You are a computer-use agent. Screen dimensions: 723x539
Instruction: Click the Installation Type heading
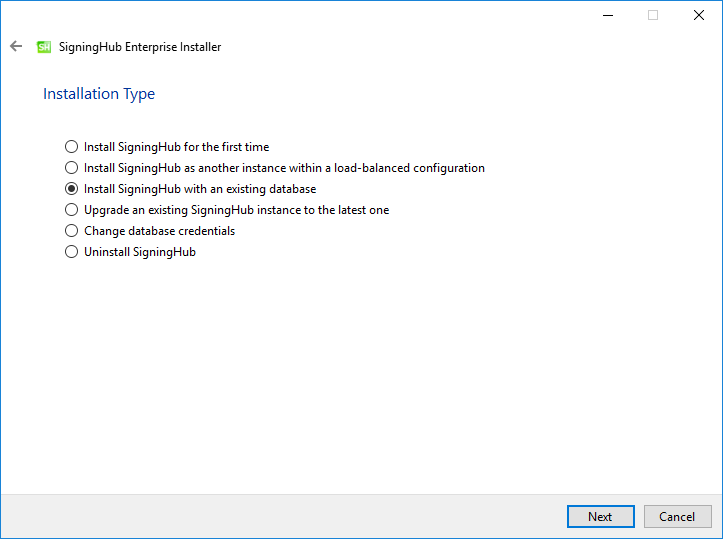(99, 94)
